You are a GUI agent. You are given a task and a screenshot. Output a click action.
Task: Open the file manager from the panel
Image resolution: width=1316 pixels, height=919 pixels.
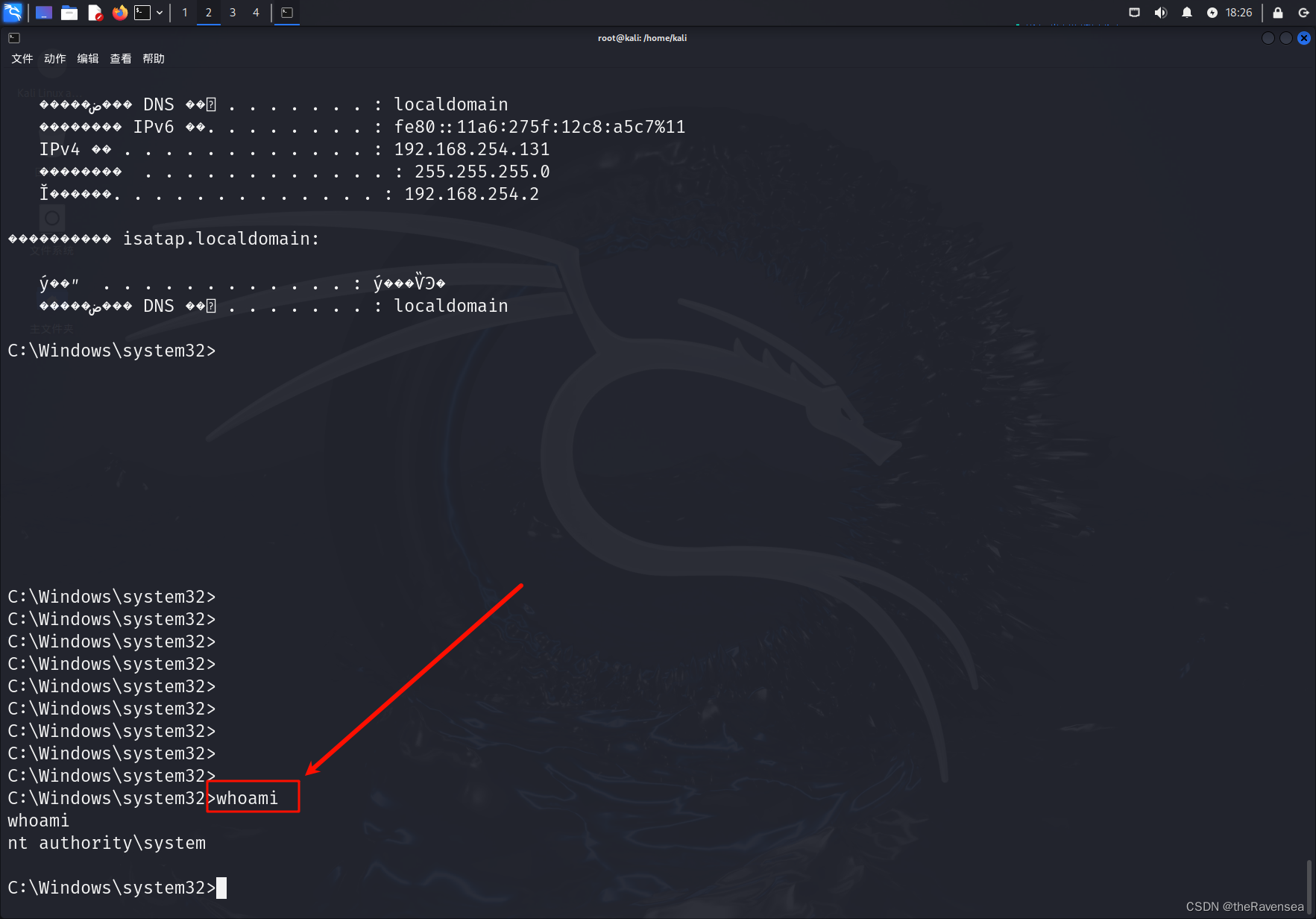(69, 13)
